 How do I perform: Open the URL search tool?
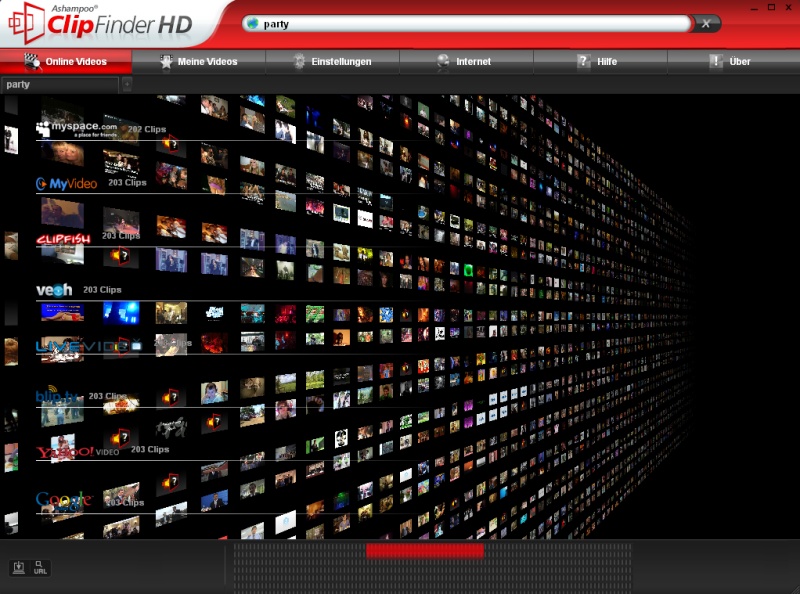pyautogui.click(x=39, y=568)
